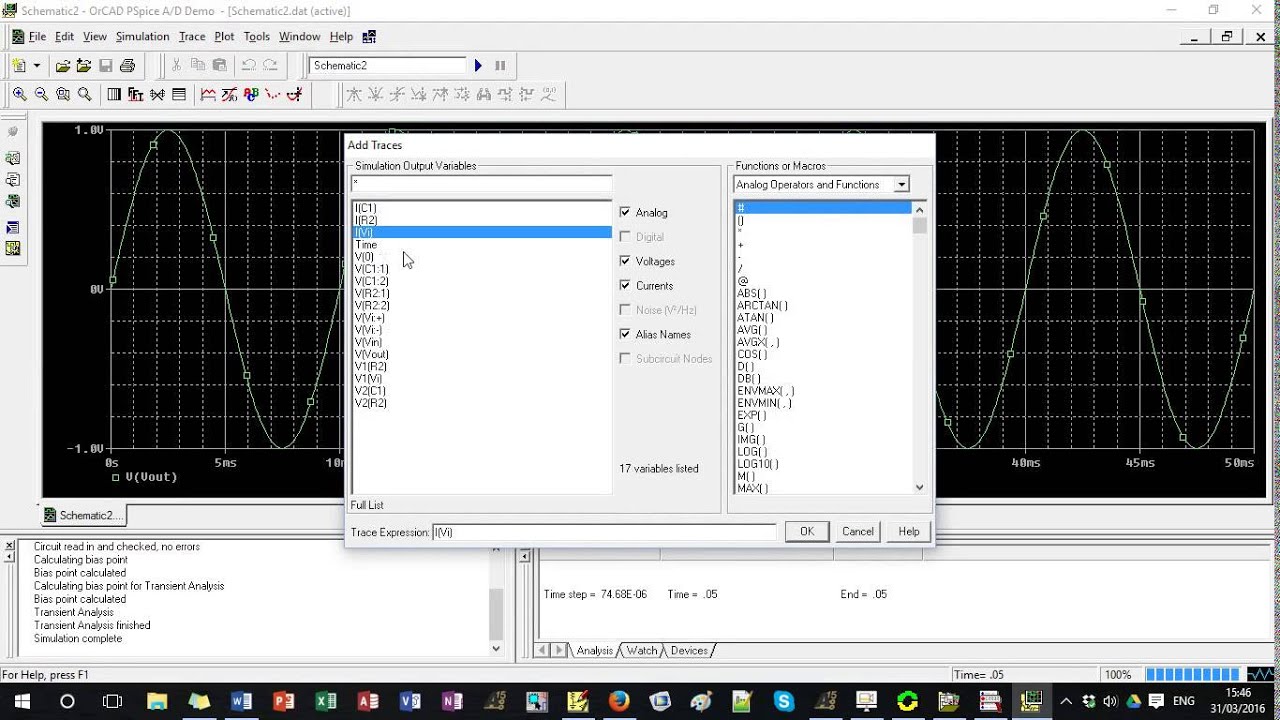Viewport: 1280px width, 720px height.
Task: Click the Save icon in toolbar
Action: coord(105,66)
